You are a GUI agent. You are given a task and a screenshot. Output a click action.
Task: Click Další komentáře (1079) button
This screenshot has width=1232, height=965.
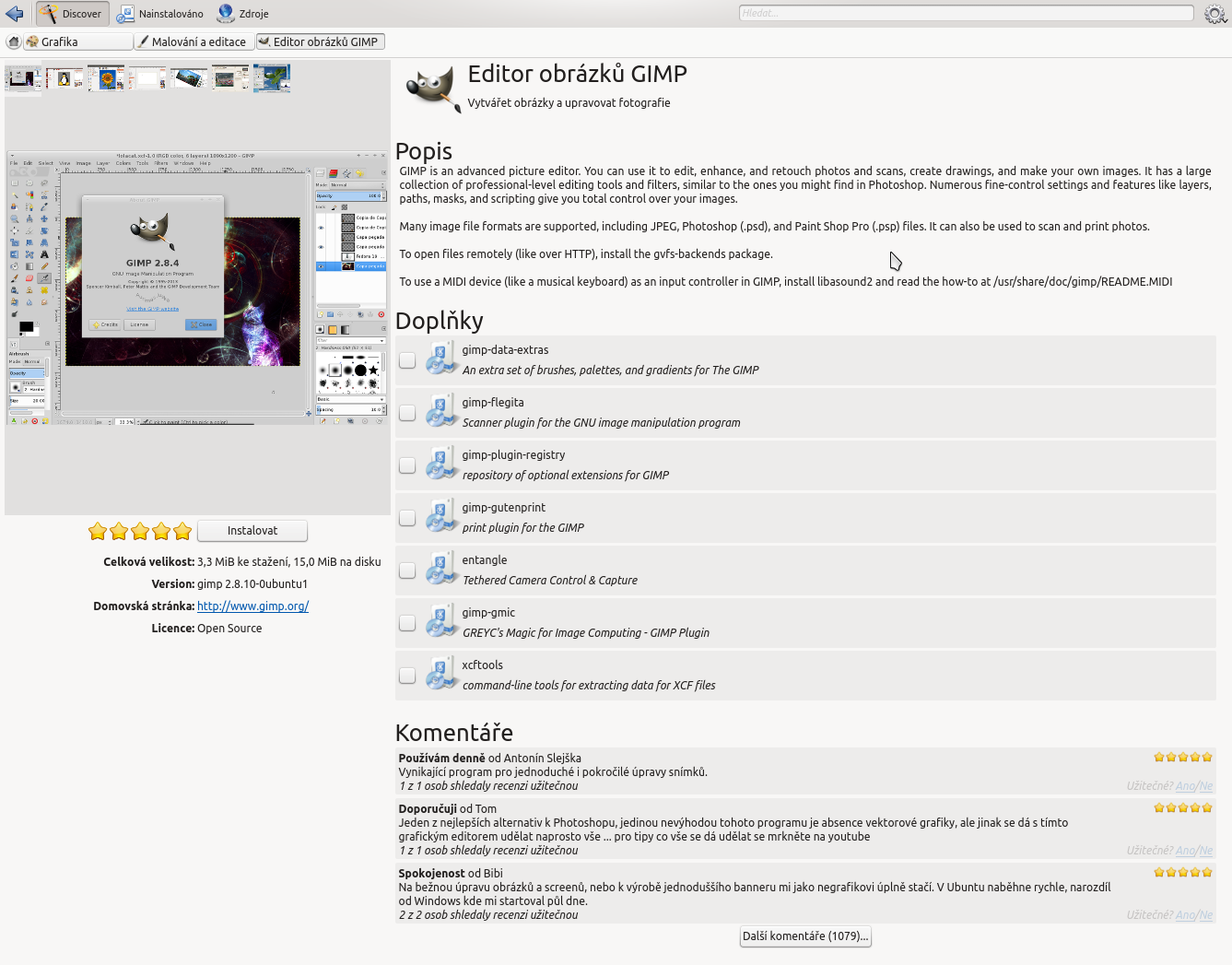pos(805,936)
